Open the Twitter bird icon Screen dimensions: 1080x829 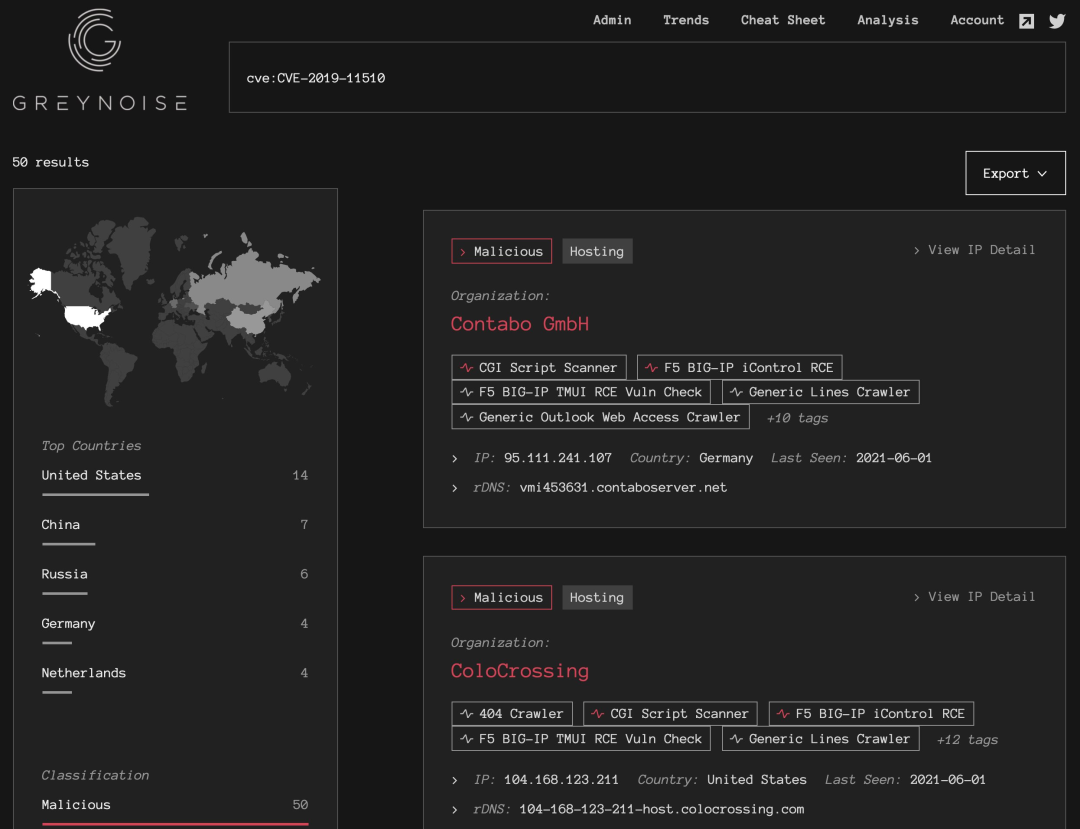pyautogui.click(x=1057, y=21)
